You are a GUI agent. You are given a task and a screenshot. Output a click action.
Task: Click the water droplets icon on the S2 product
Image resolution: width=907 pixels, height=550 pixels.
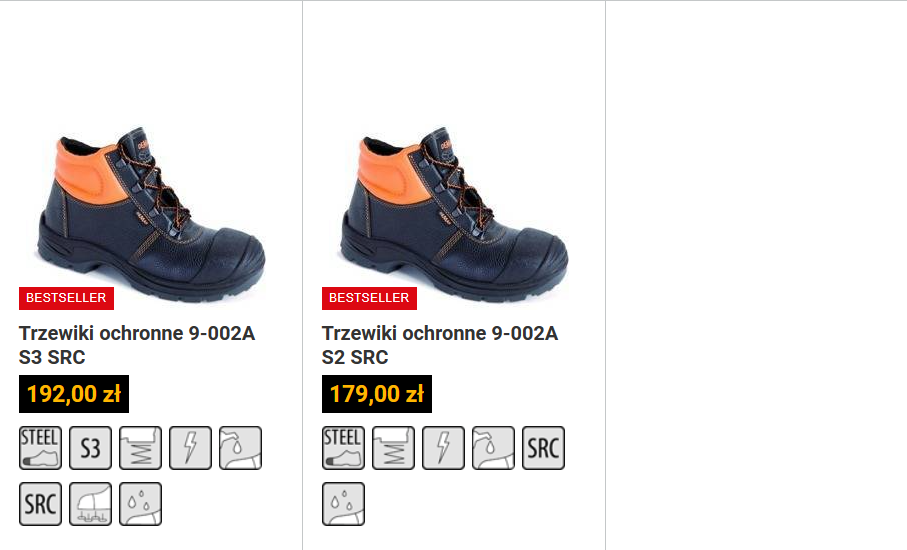point(344,504)
